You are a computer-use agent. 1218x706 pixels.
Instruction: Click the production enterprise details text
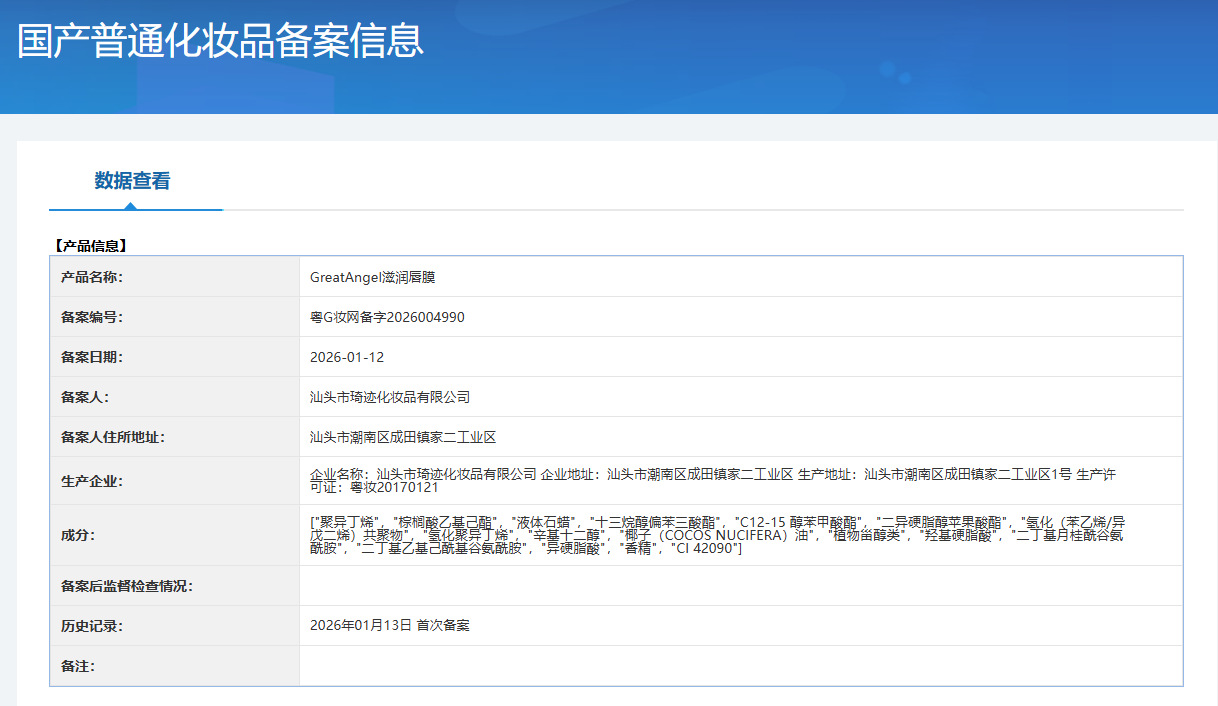[x=713, y=481]
